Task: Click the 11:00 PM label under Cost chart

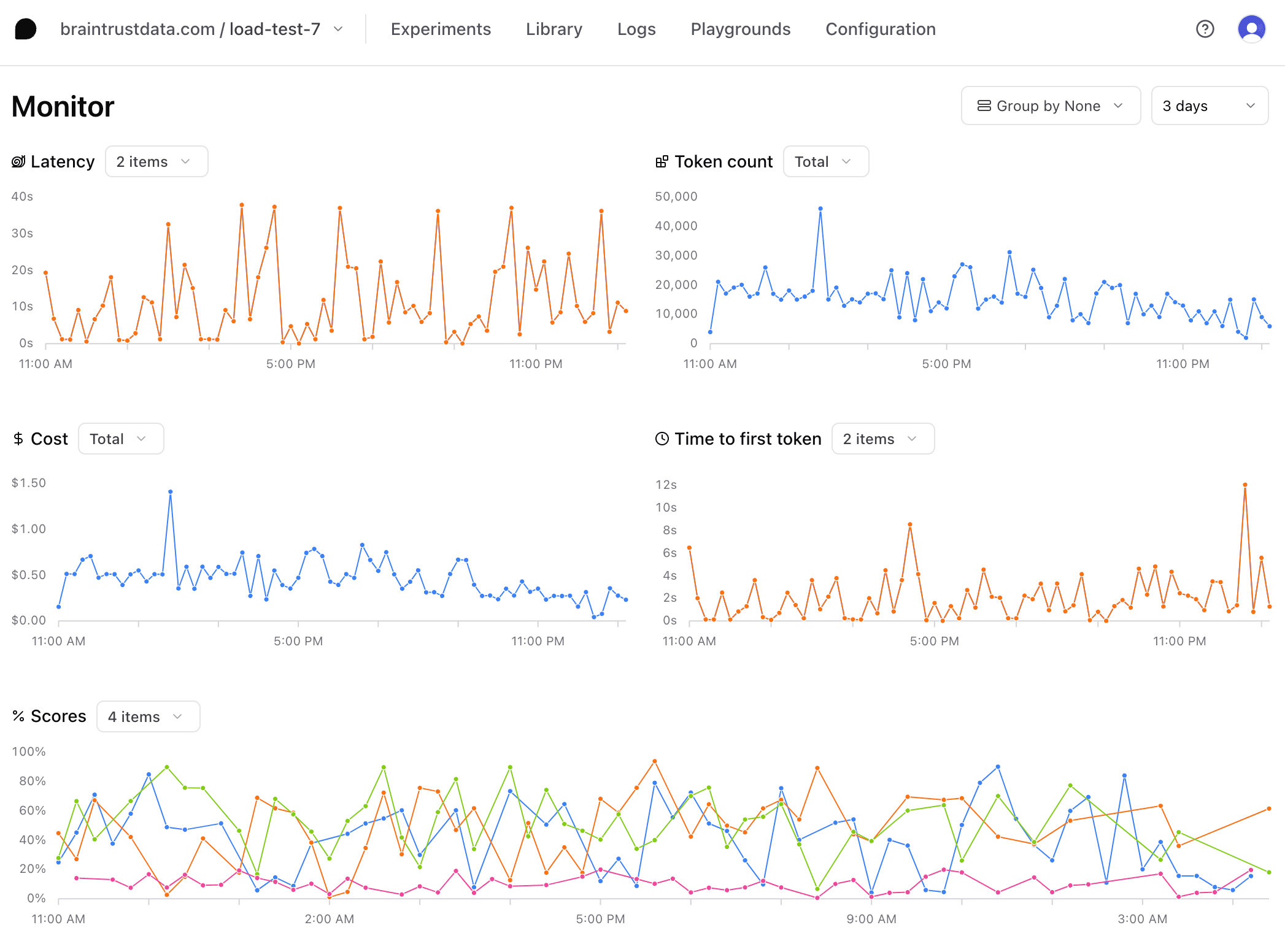Action: pyautogui.click(x=538, y=641)
